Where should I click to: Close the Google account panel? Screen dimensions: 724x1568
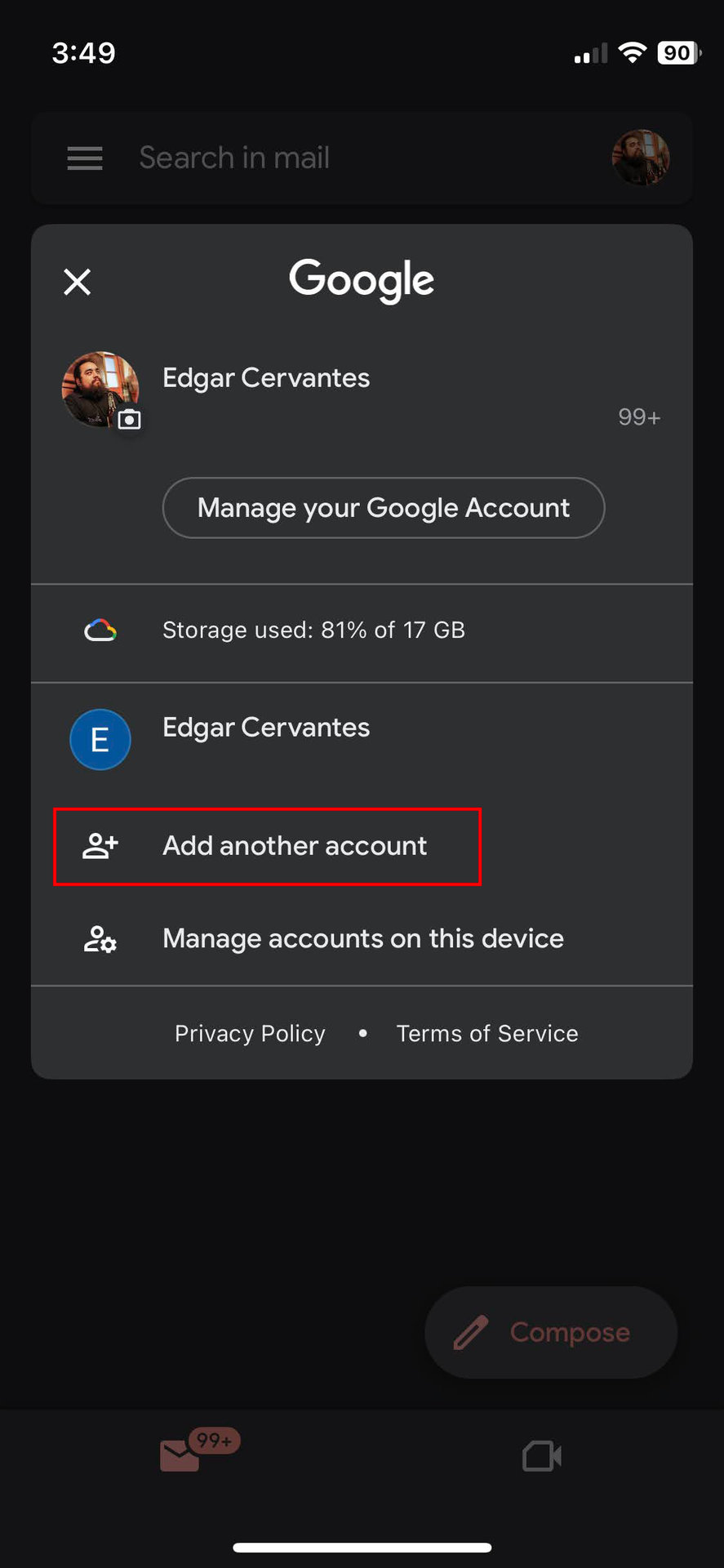tap(78, 282)
